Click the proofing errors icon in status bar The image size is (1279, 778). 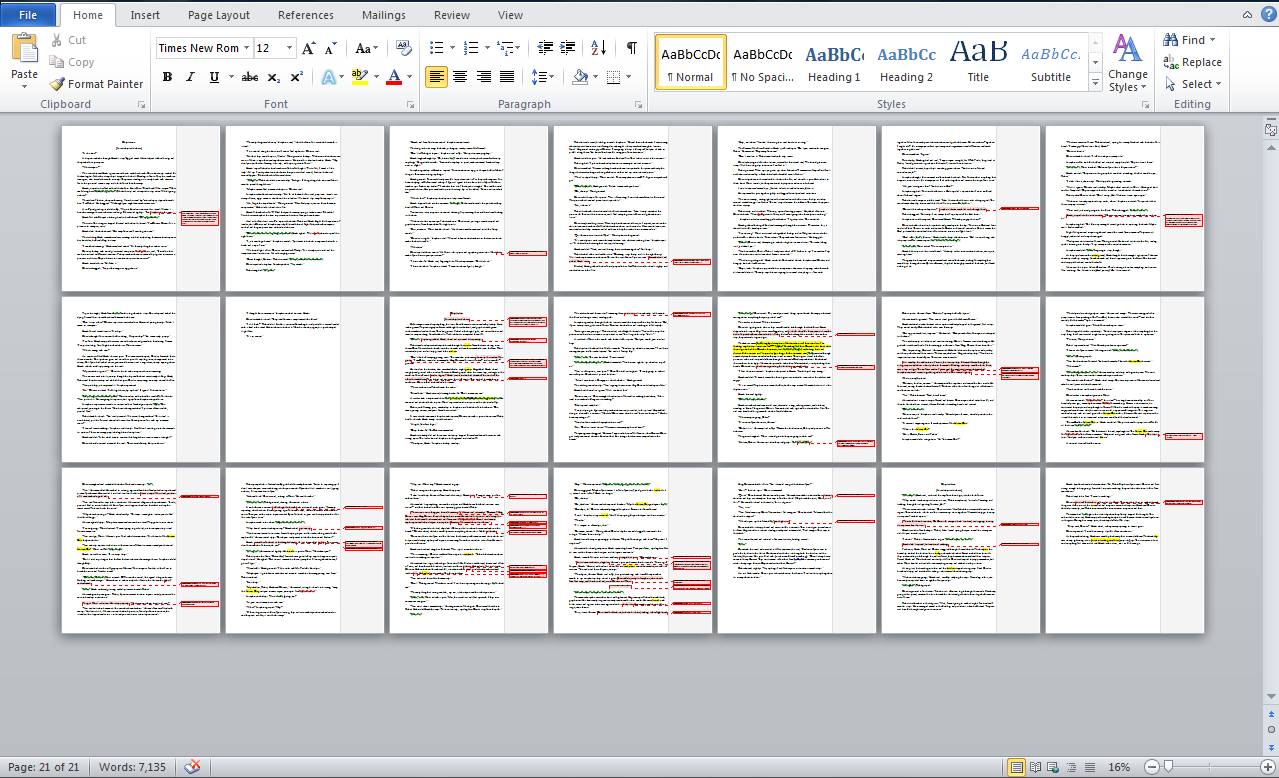(193, 767)
